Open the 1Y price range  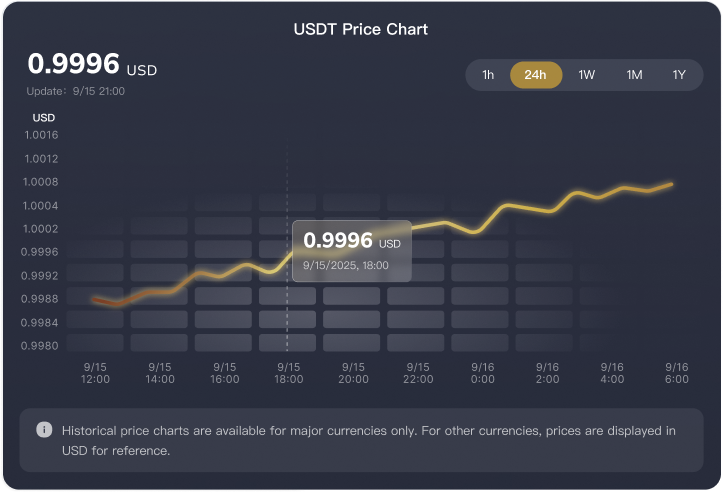point(679,75)
